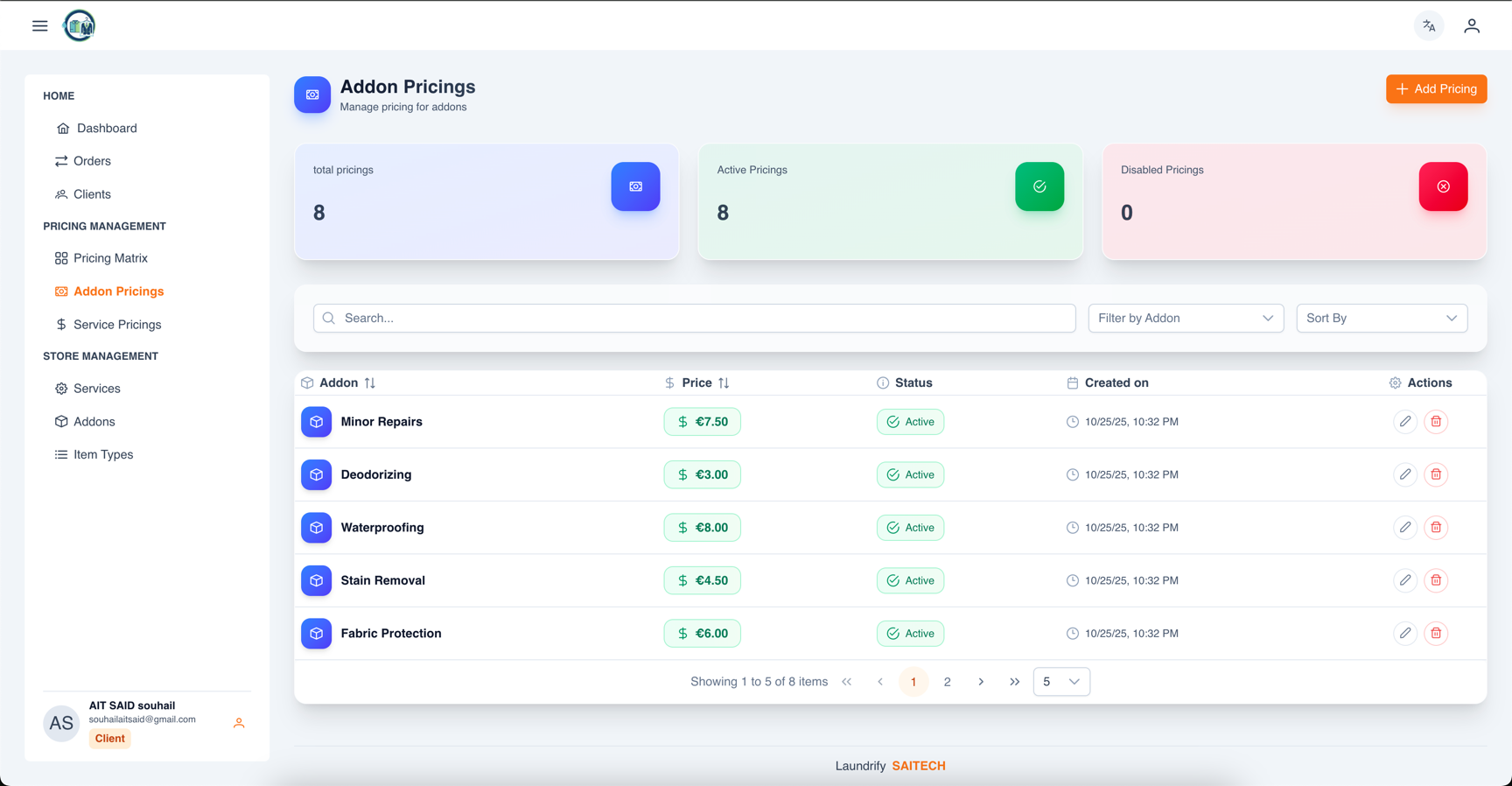Edit Stain Removal pricing
The height and width of the screenshot is (786, 1512).
pyautogui.click(x=1405, y=580)
